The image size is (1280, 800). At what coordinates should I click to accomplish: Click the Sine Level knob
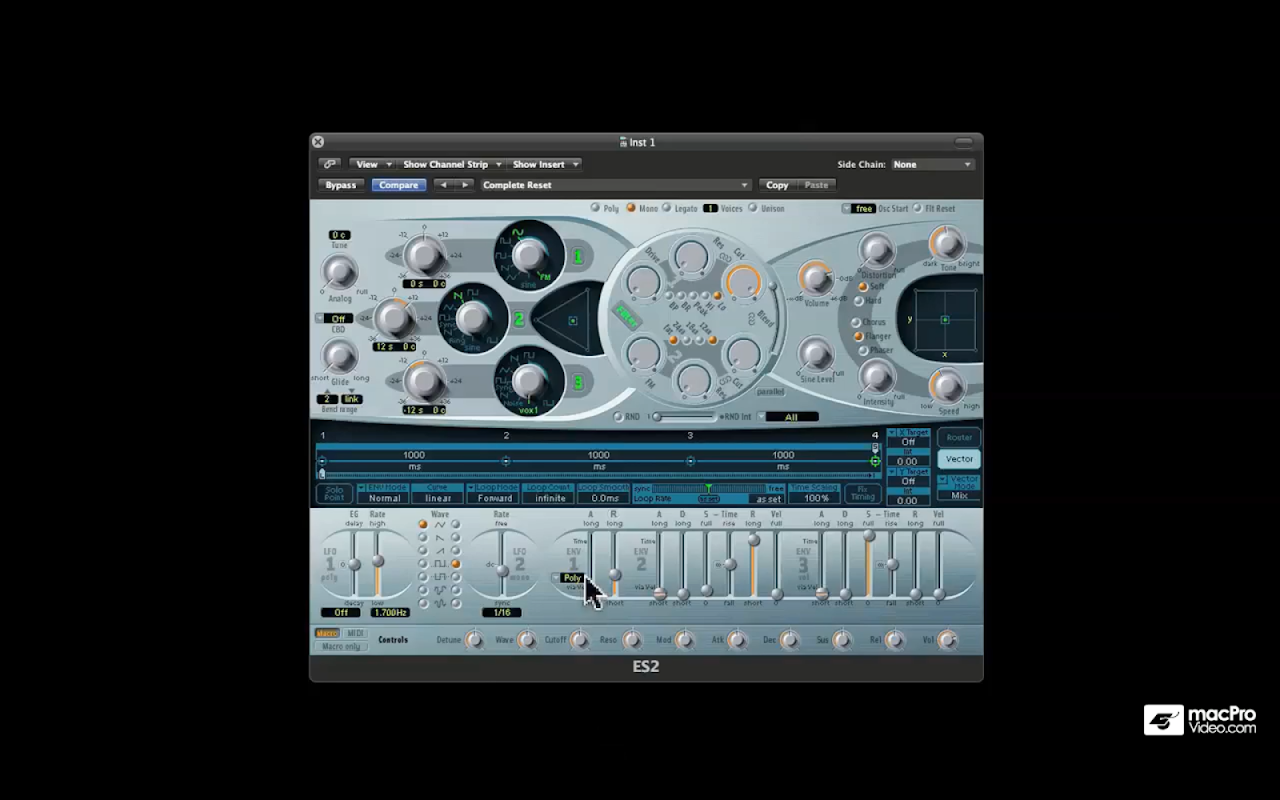(816, 354)
